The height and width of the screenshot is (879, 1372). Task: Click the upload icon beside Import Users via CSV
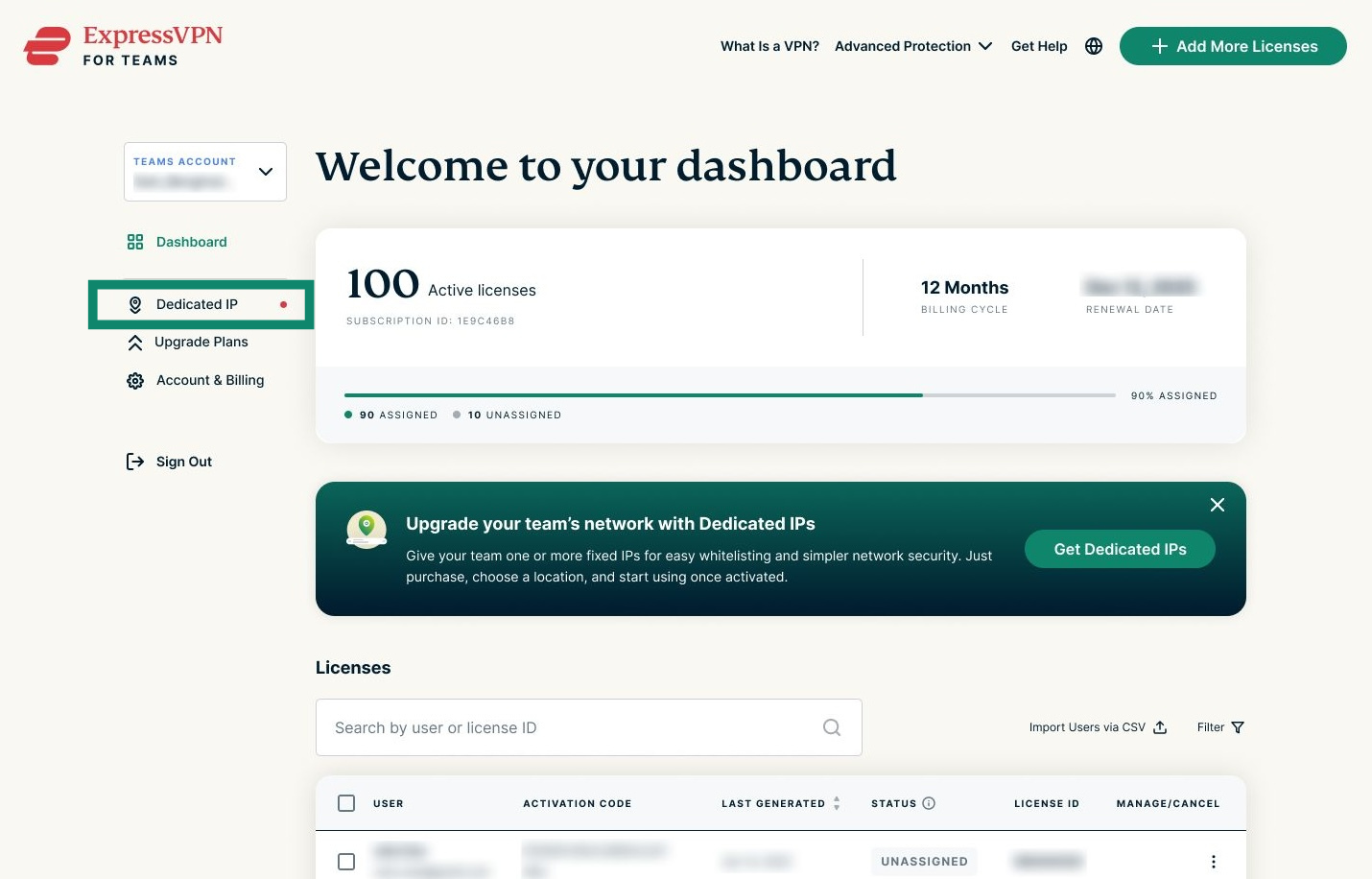coord(1160,727)
